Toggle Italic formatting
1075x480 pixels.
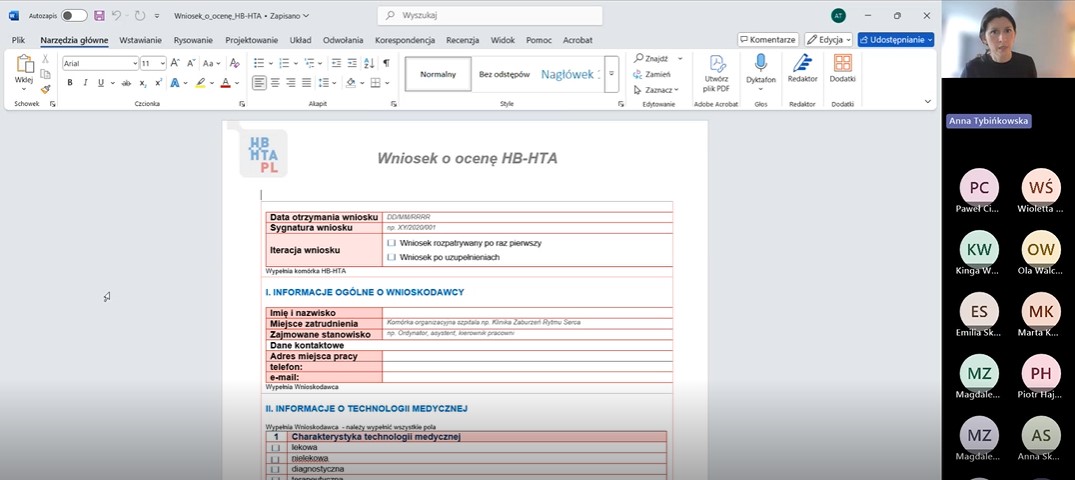pyautogui.click(x=85, y=83)
